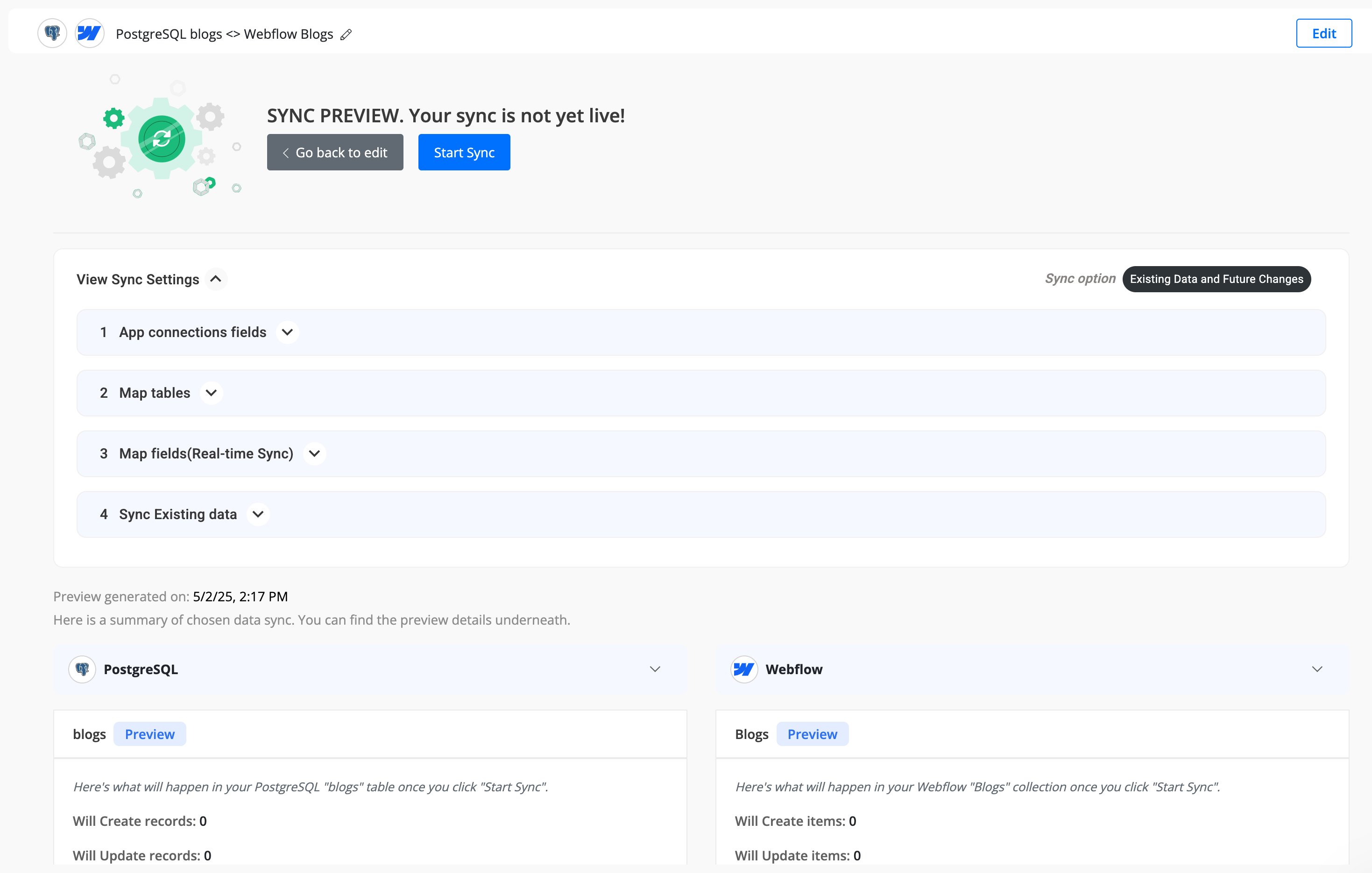
Task: Click the preview date 5/2/25, 2:17 PM
Action: 240,596
